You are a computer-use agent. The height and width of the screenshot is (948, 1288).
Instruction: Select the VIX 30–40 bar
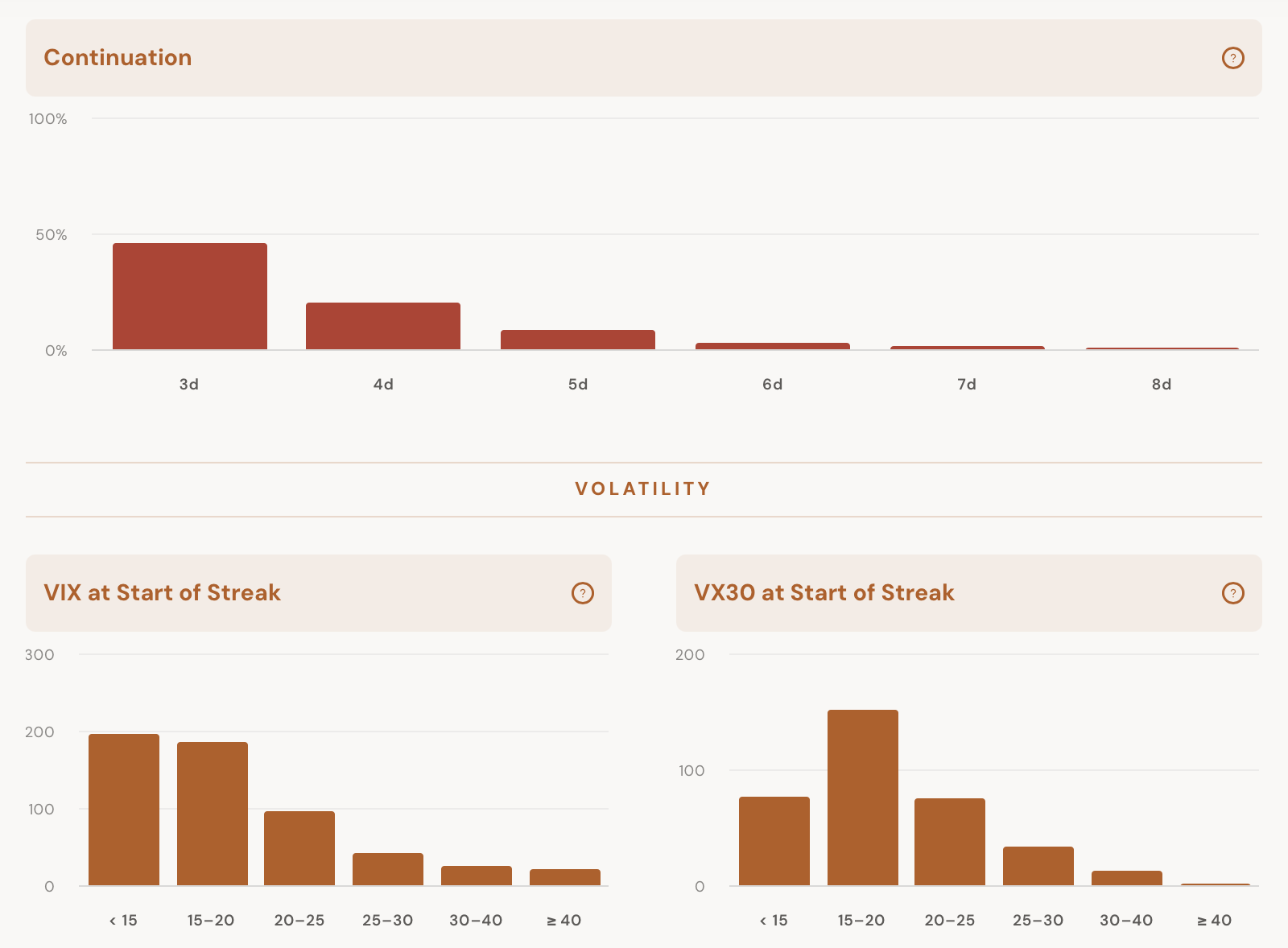477,876
